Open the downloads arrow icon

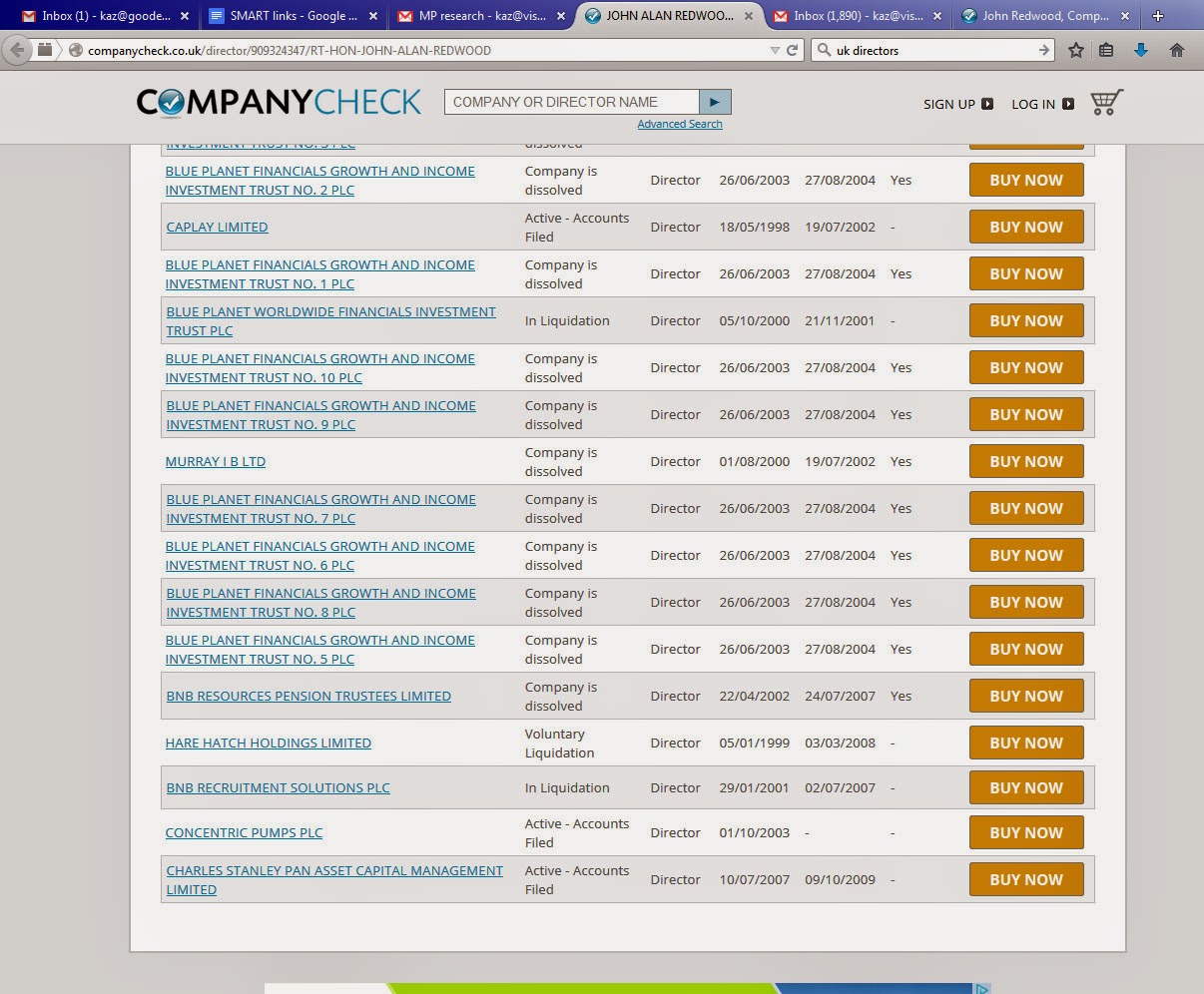(x=1141, y=50)
